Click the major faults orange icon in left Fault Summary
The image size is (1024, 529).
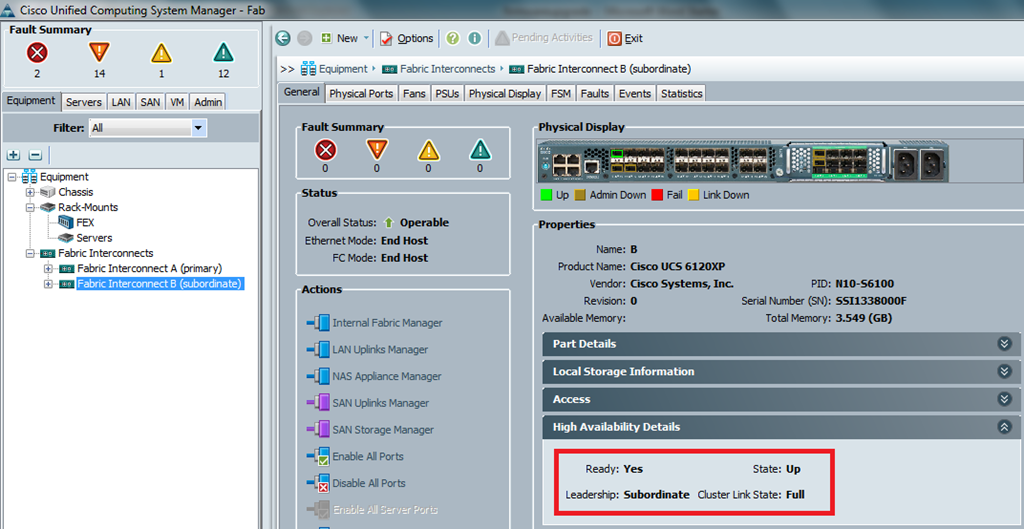click(99, 52)
